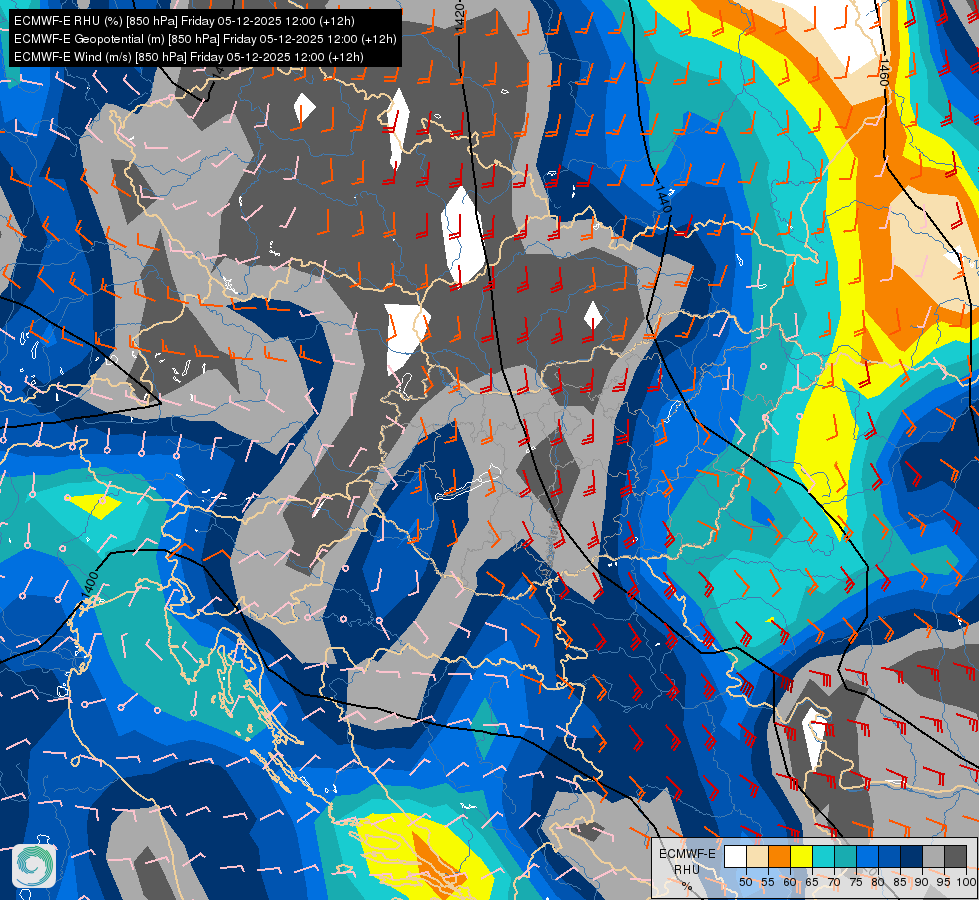Select the white below-50 legend swatch
The height and width of the screenshot is (900, 979).
(735, 856)
